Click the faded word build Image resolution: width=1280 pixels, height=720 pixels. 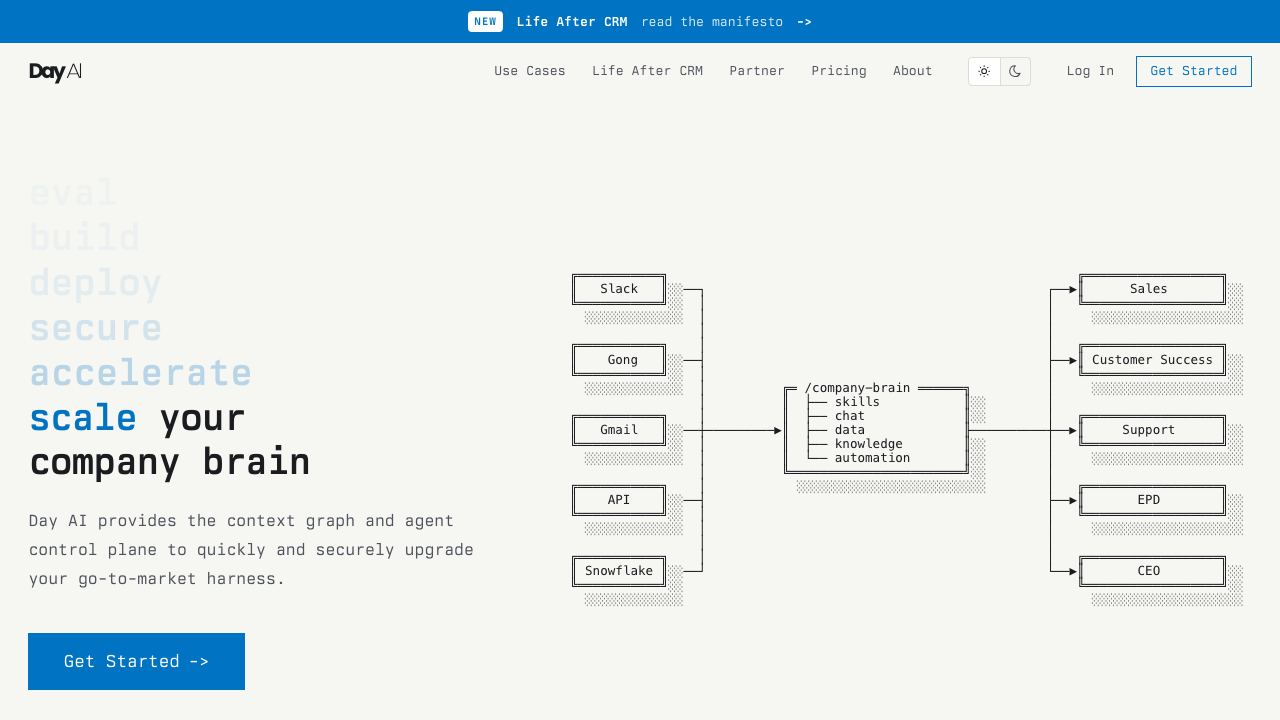pyautogui.click(x=84, y=238)
